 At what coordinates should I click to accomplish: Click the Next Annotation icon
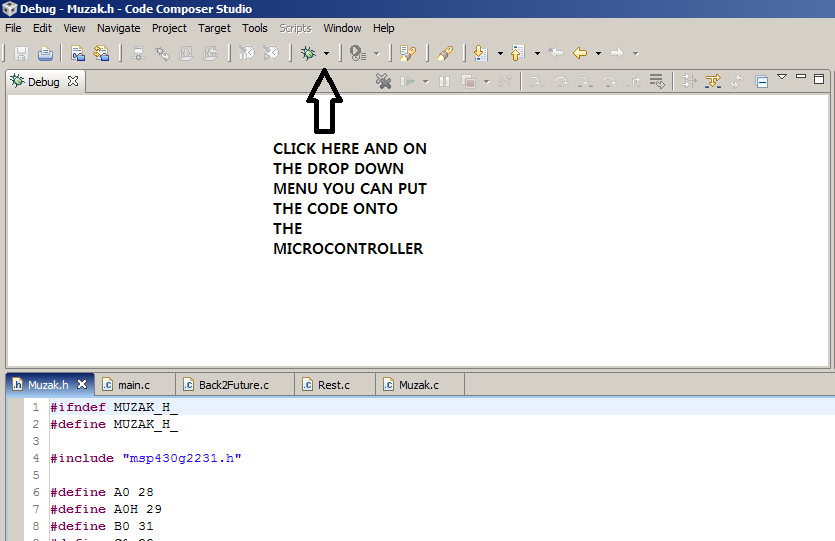click(480, 53)
